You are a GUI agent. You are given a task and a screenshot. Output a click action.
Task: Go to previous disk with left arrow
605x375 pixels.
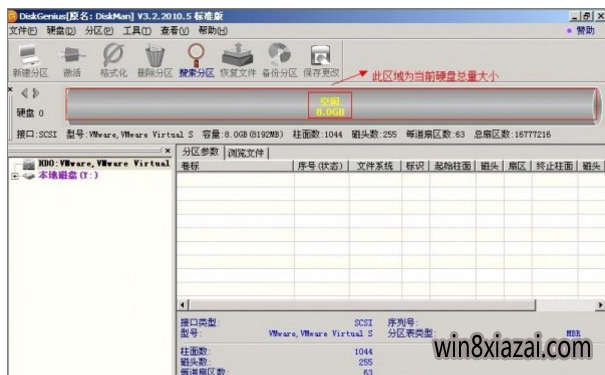(x=25, y=93)
